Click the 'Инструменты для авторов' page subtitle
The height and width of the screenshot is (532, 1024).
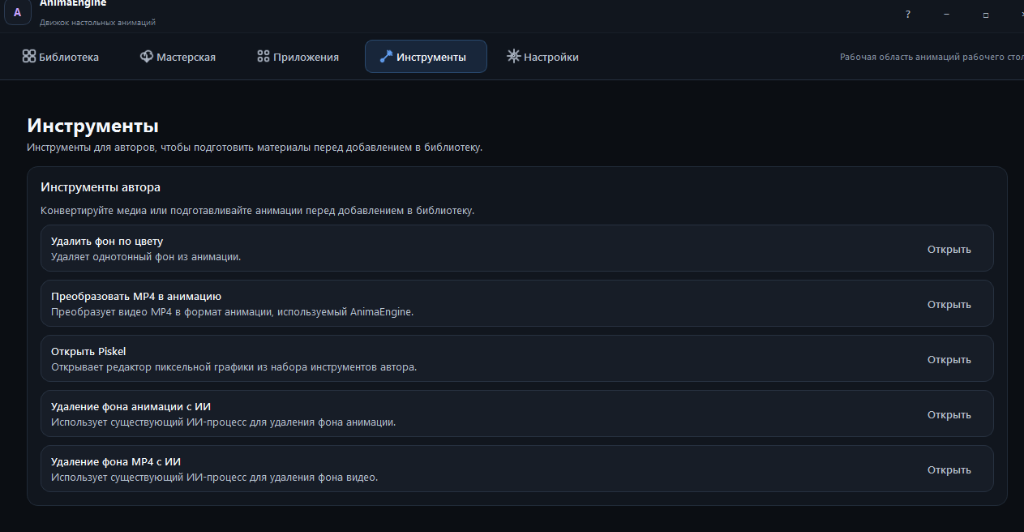click(x=254, y=148)
